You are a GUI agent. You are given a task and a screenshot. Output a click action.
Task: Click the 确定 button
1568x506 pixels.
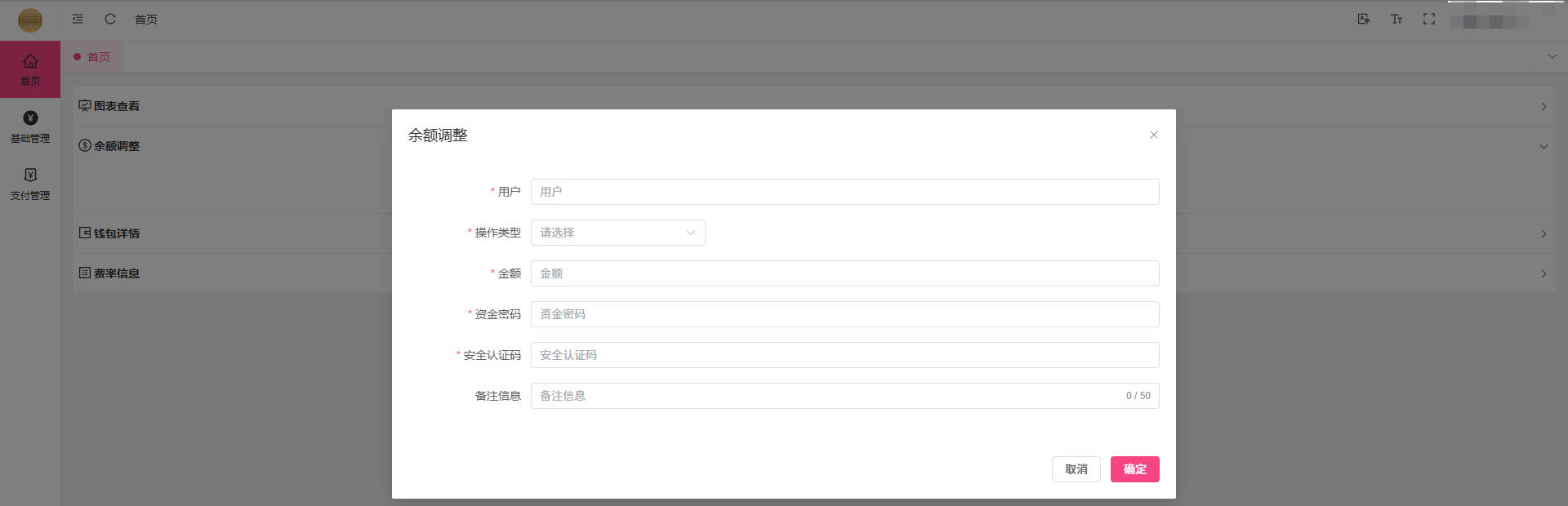pyautogui.click(x=1134, y=469)
